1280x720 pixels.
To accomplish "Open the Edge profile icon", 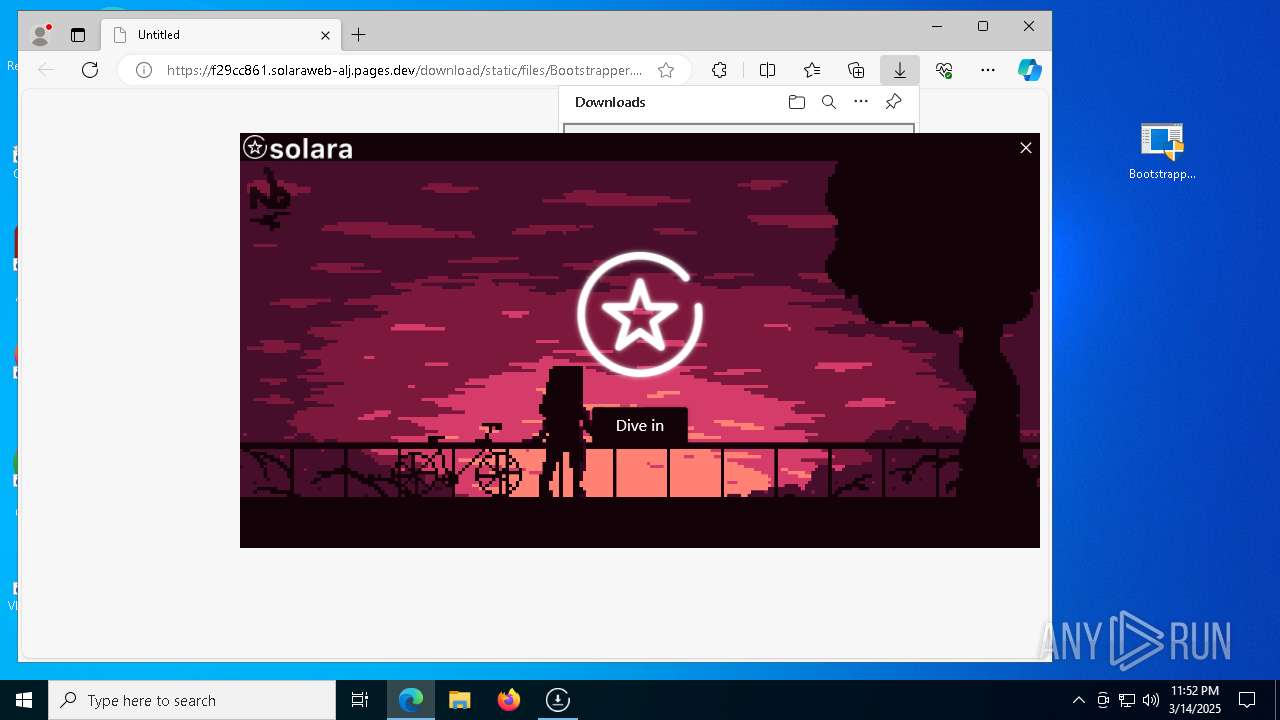I will click(x=41, y=35).
